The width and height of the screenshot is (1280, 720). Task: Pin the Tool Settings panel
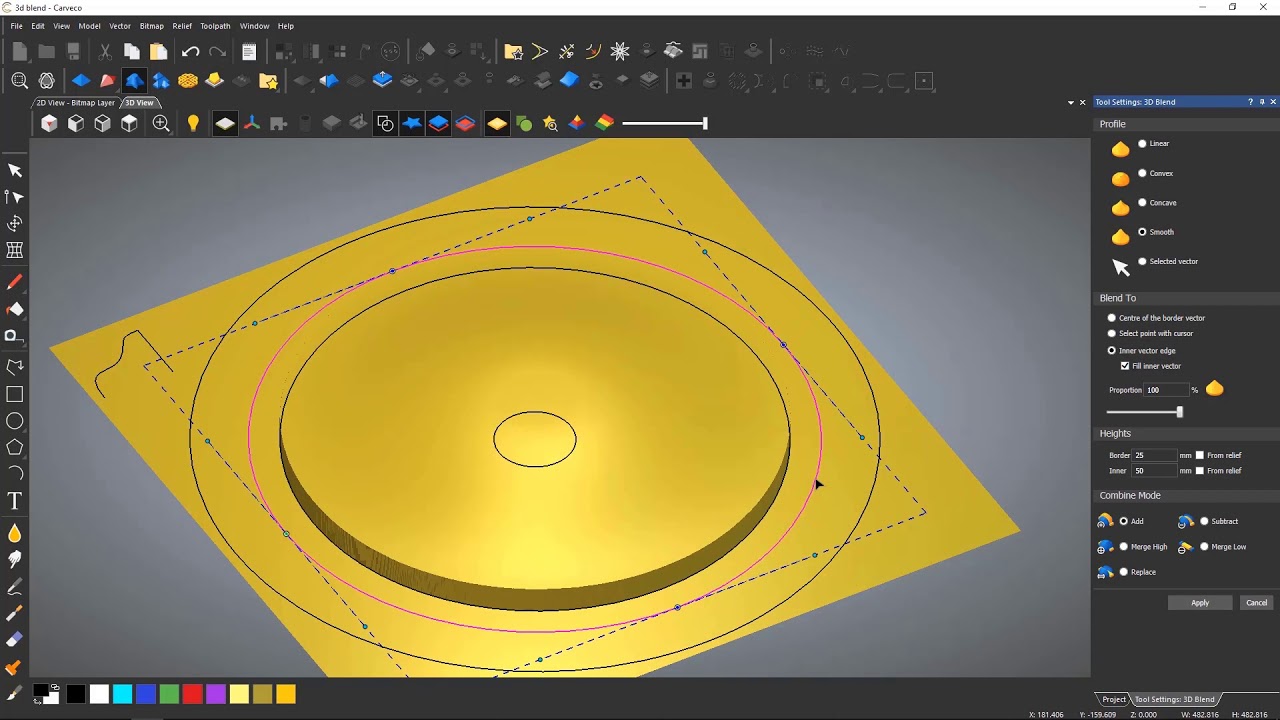[1262, 102]
